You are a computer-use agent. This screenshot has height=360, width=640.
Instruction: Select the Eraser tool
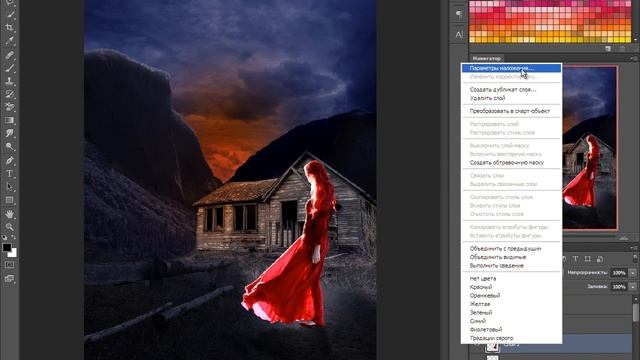pyautogui.click(x=10, y=107)
